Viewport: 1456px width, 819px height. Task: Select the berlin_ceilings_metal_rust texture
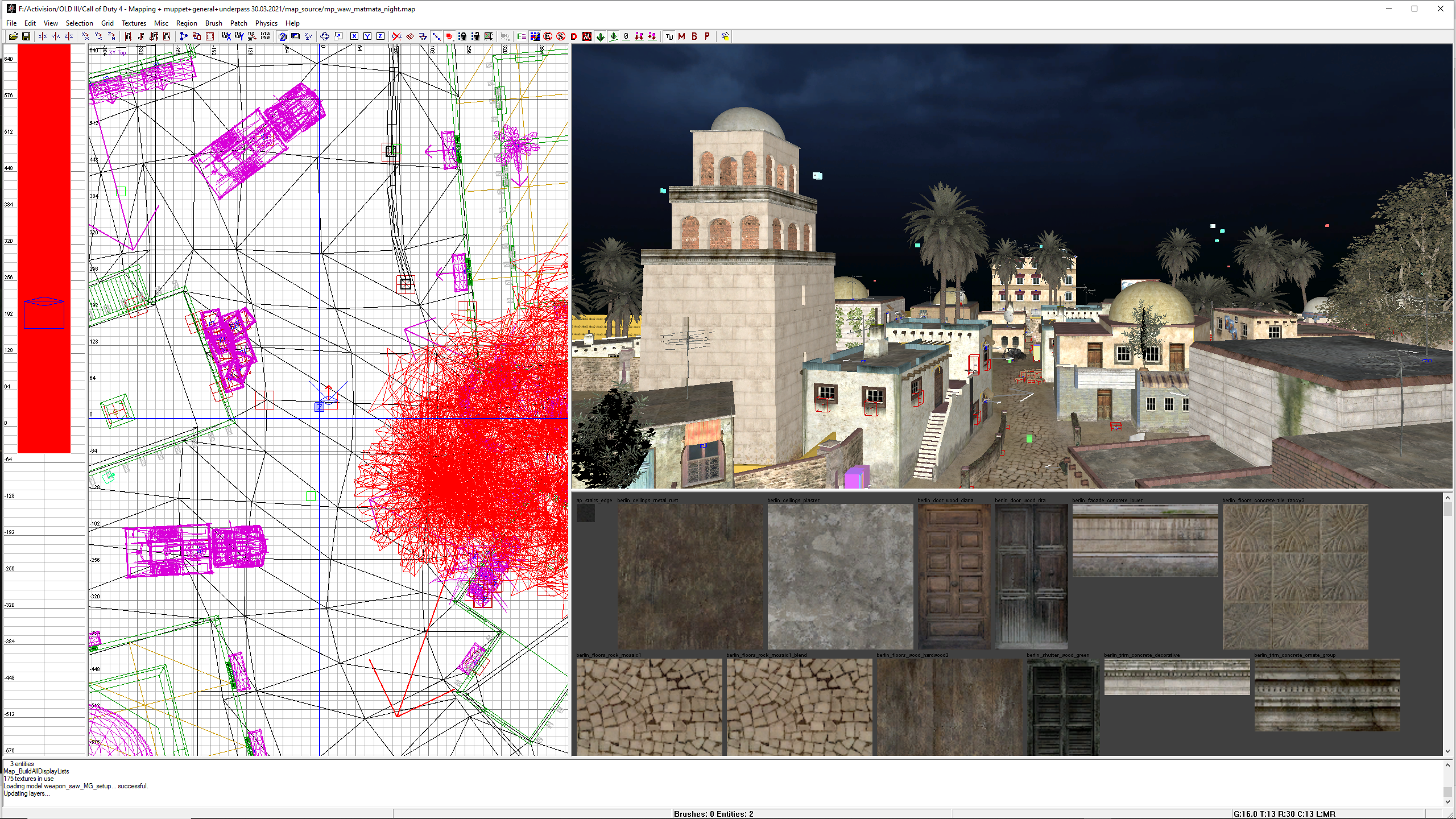pos(690,576)
